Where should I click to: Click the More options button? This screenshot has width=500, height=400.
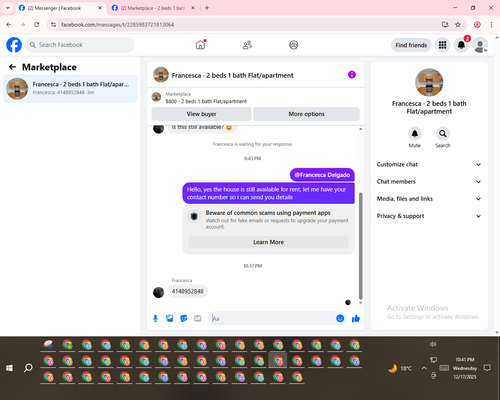(306, 114)
